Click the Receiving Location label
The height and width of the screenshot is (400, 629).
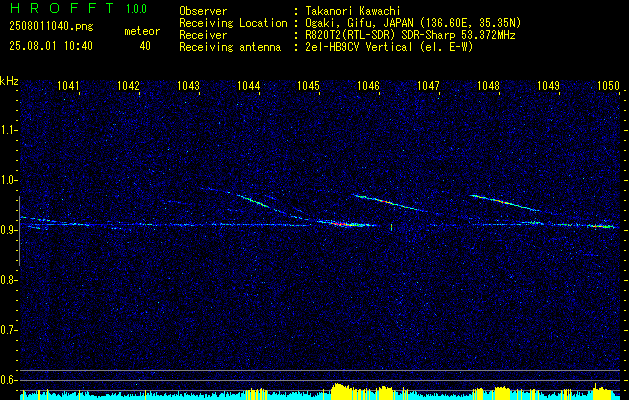[x=233, y=23]
